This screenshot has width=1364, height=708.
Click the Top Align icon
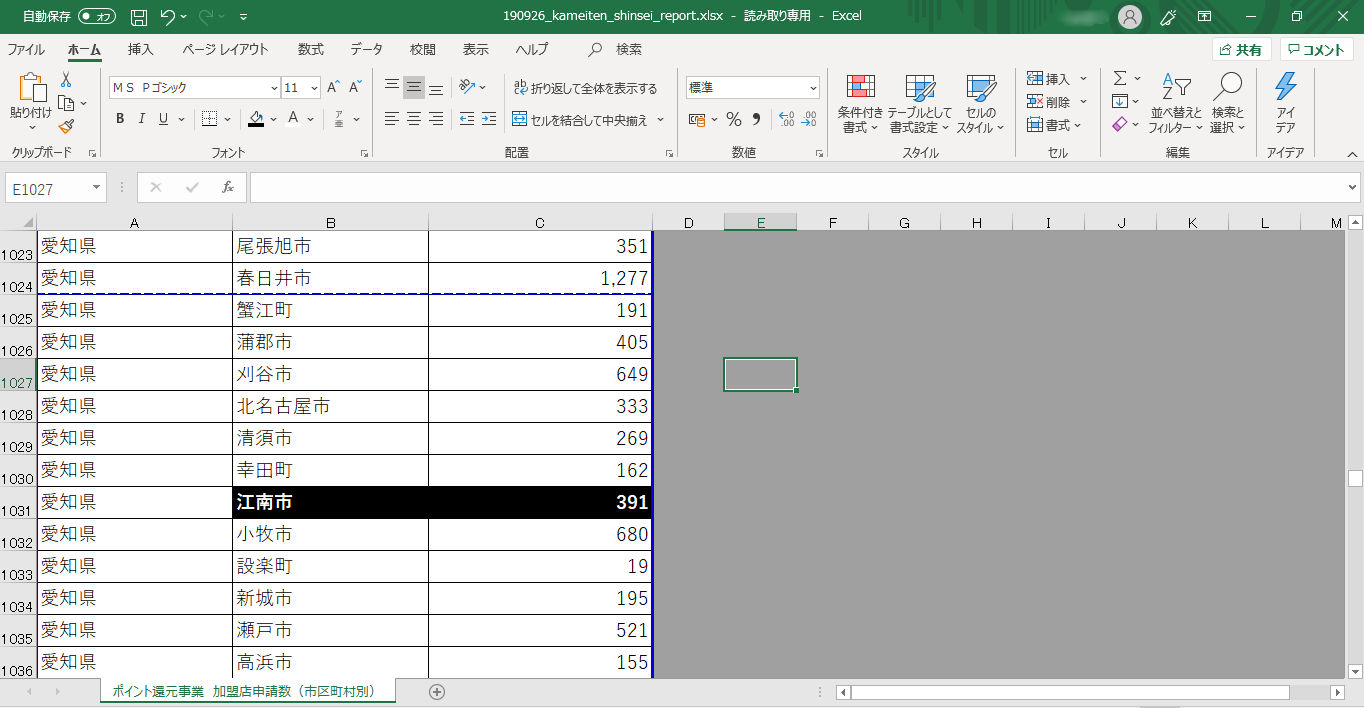click(x=392, y=87)
